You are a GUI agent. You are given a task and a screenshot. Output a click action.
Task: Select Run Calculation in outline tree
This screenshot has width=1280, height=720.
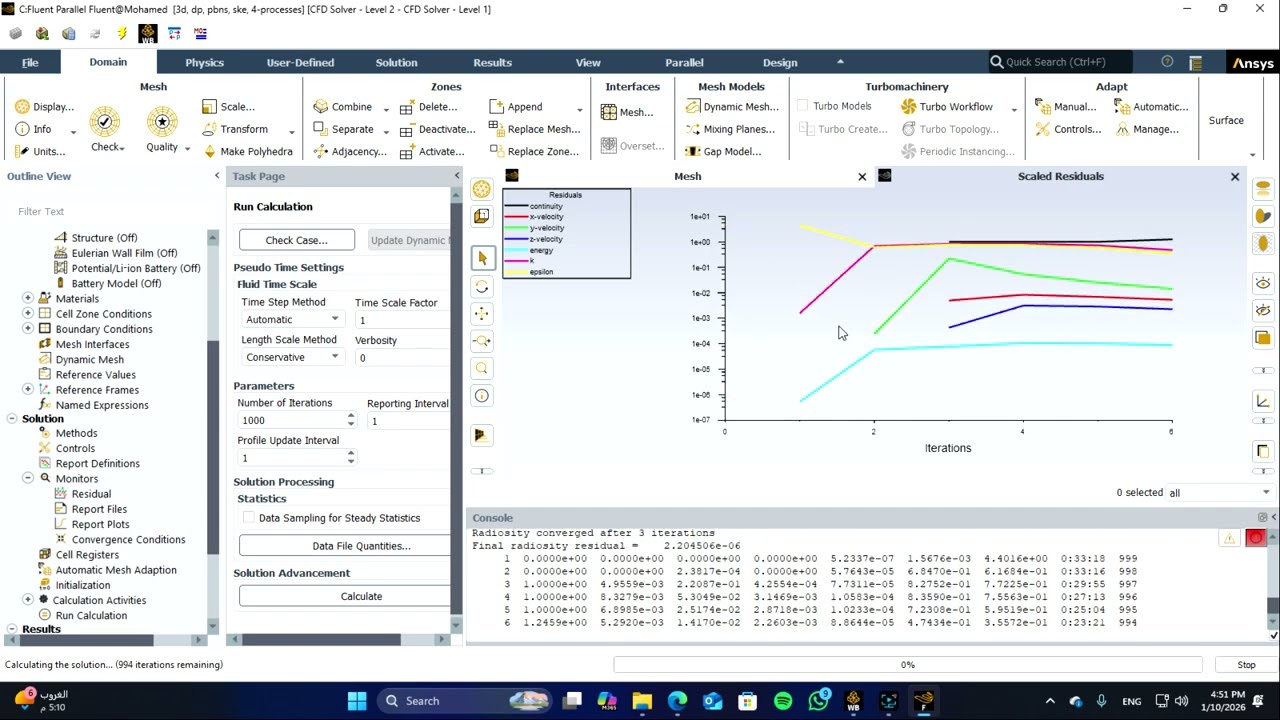coord(91,616)
